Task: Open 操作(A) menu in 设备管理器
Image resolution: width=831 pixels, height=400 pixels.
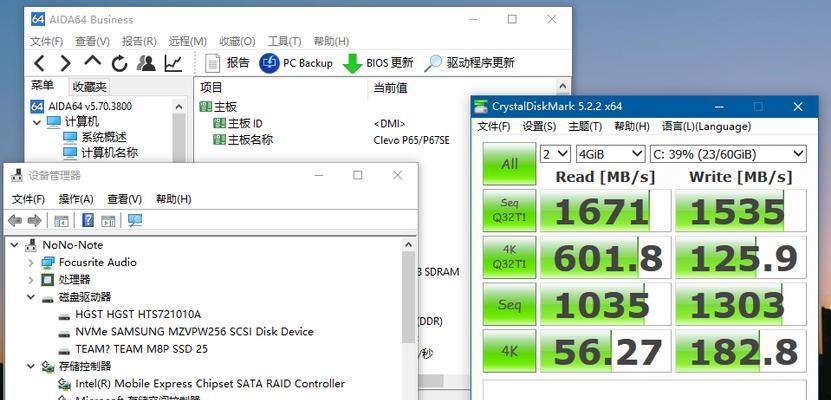Action: click(76, 199)
